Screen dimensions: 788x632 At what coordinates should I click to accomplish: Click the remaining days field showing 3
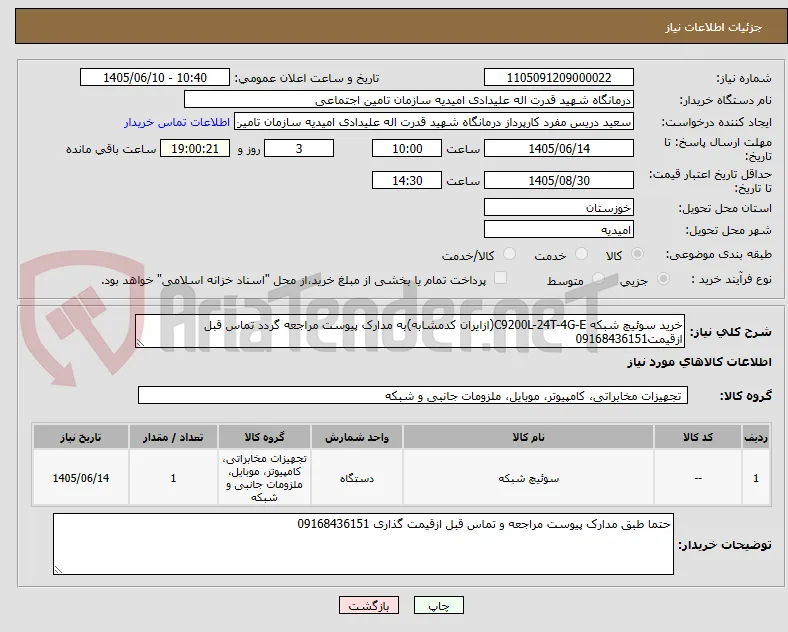pos(299,149)
